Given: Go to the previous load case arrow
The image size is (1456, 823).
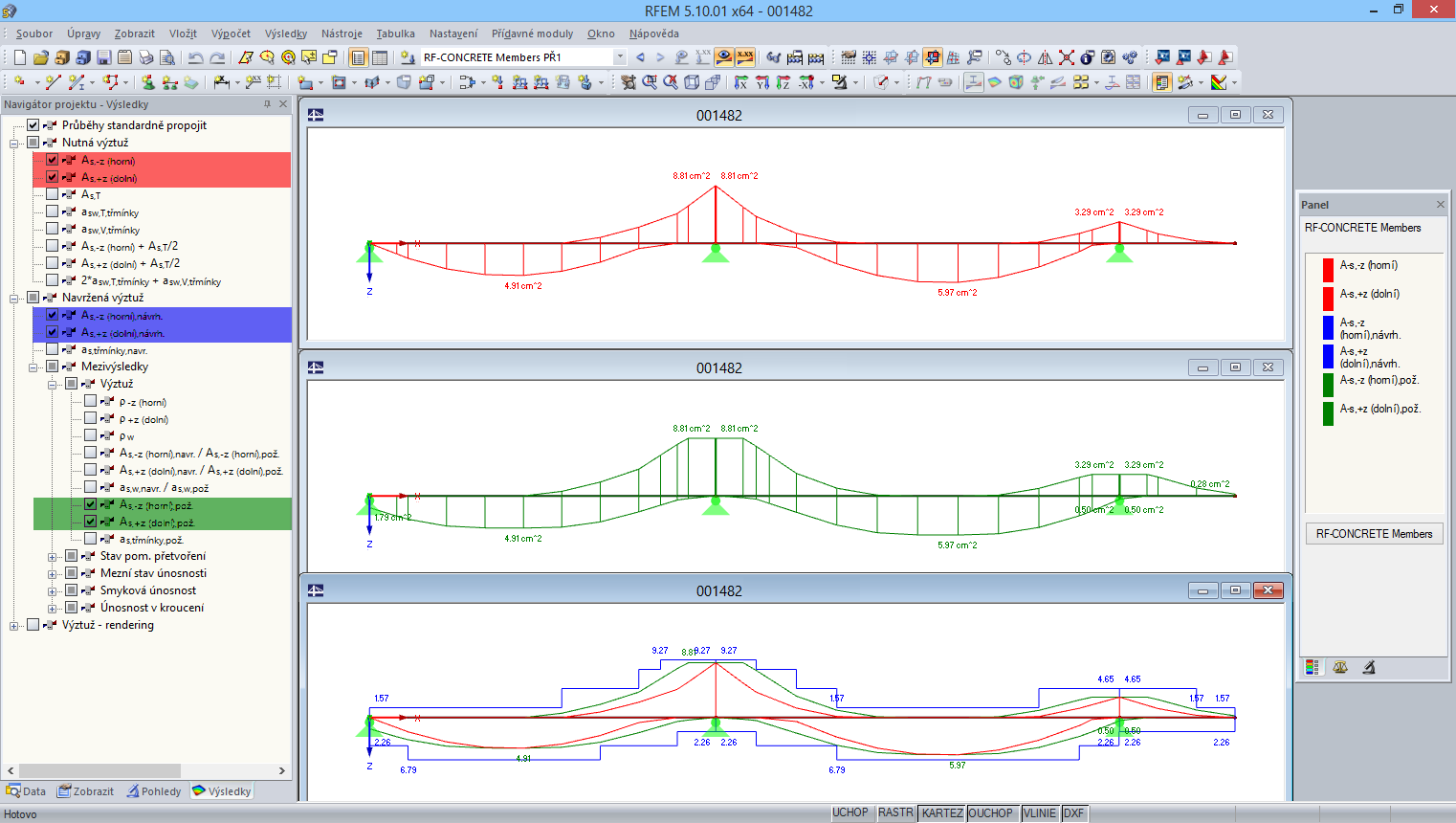Looking at the screenshot, I should [x=640, y=57].
